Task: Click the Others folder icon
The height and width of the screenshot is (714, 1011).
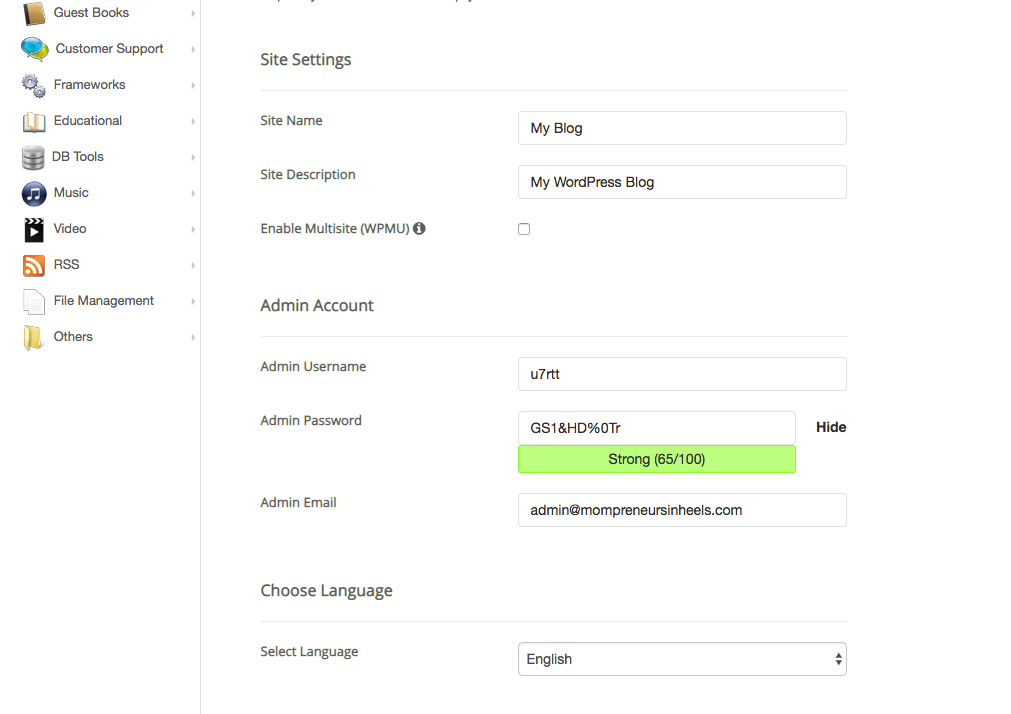Action: pos(33,337)
